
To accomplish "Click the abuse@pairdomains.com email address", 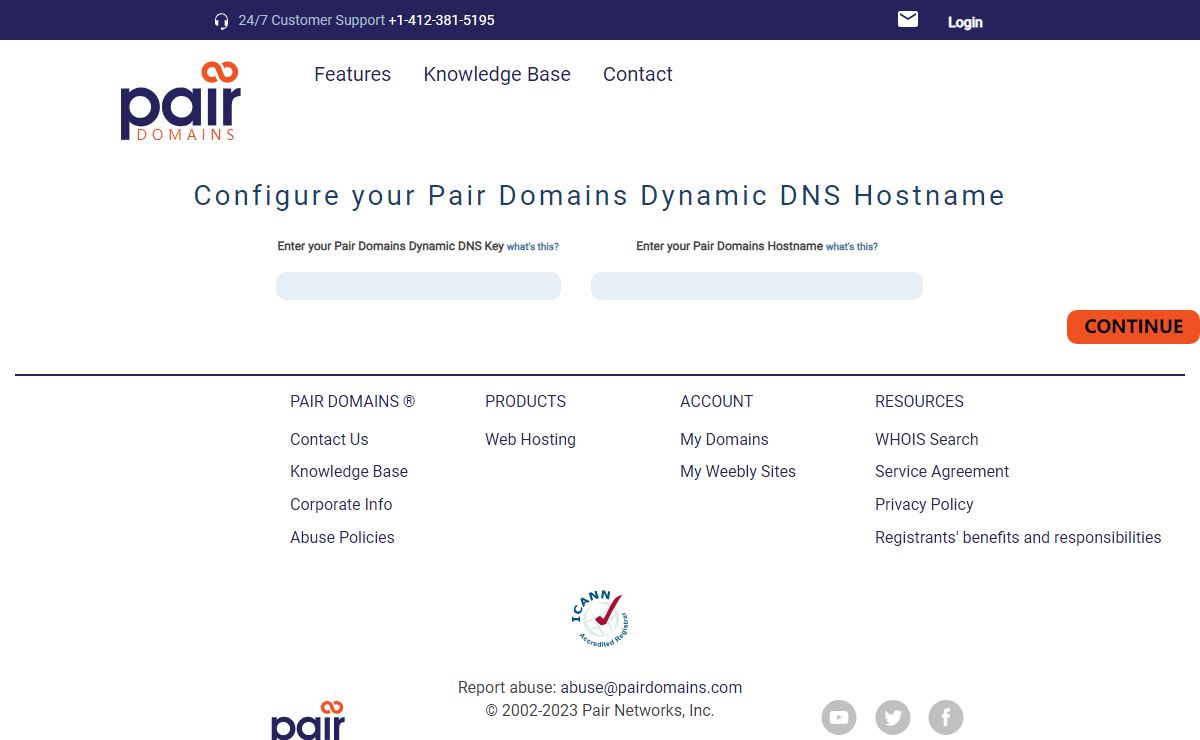I will pyautogui.click(x=651, y=687).
